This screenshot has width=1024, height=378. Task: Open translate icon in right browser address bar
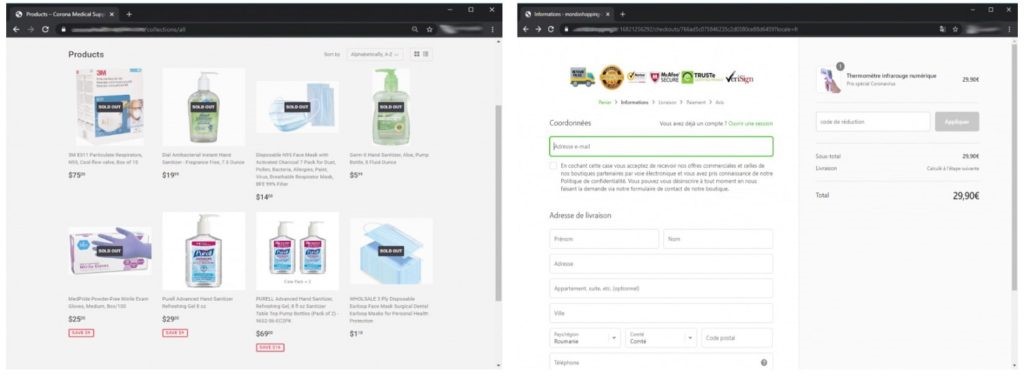(x=942, y=29)
